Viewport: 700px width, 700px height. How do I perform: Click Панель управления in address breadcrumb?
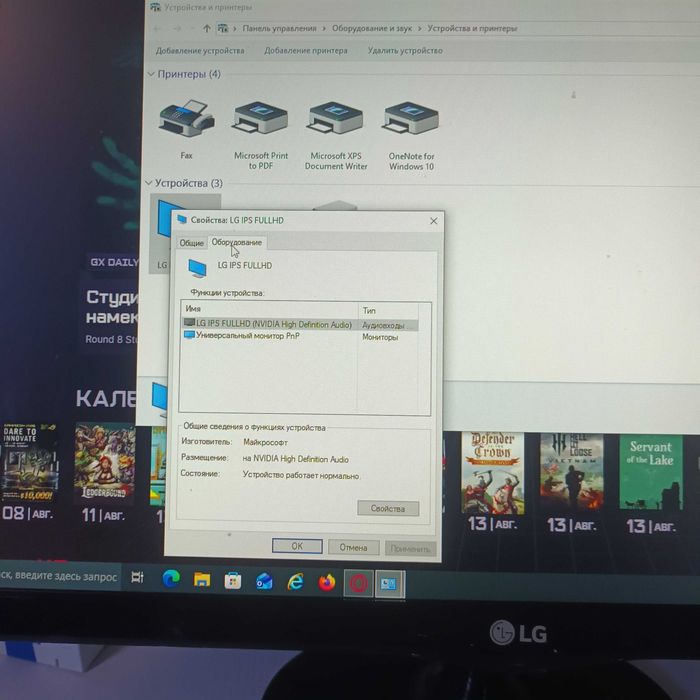click(x=279, y=29)
